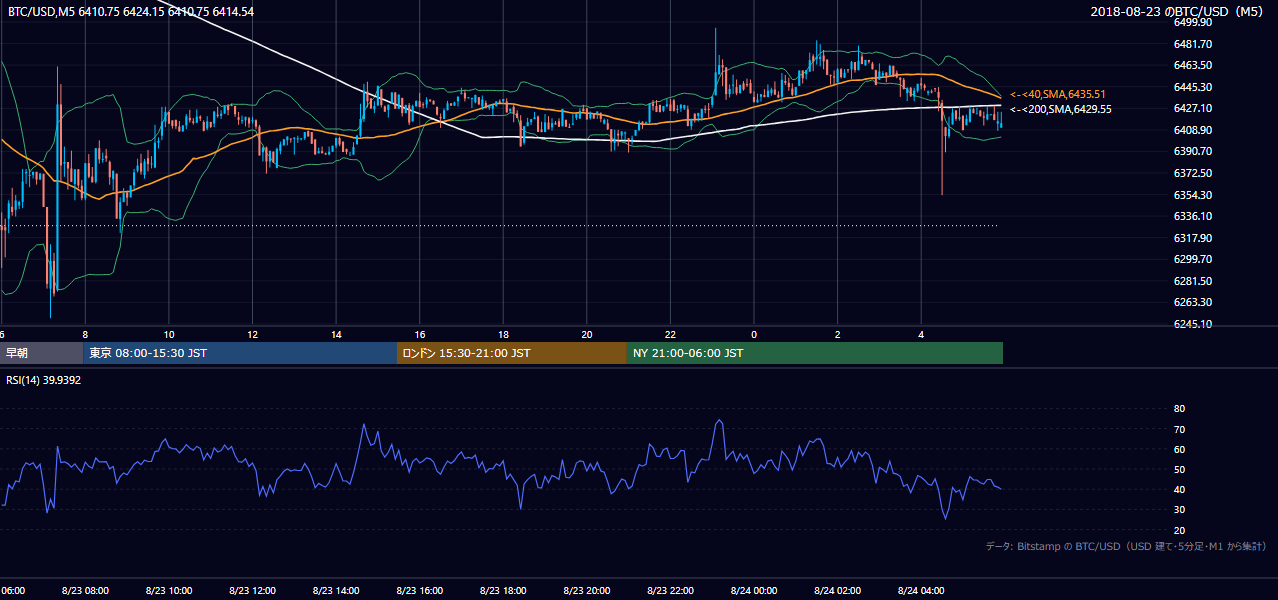This screenshot has height=600, width=1278.
Task: Click the BTC/USD,M5 OHLC header text
Action: [x=131, y=11]
